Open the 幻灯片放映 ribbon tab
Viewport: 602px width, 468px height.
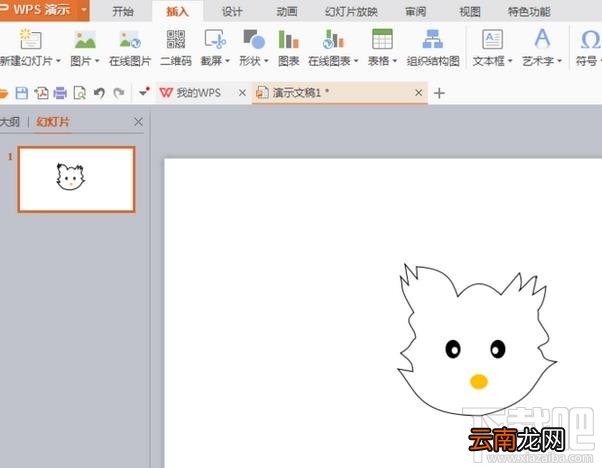[x=351, y=12]
